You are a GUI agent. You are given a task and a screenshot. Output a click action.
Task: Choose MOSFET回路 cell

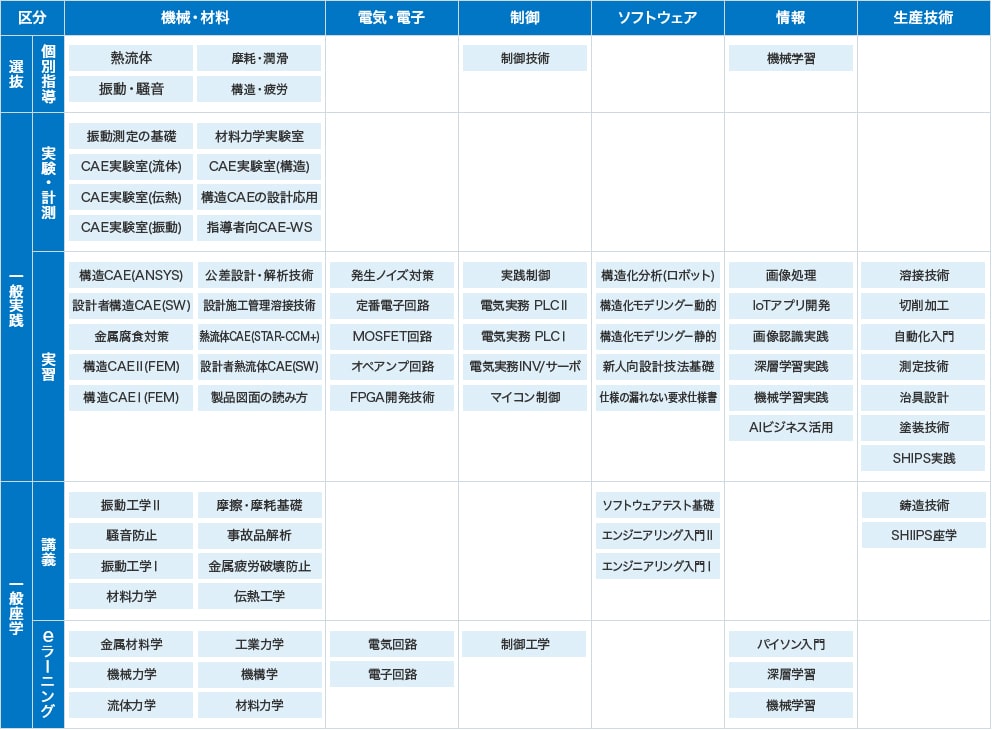click(x=392, y=337)
